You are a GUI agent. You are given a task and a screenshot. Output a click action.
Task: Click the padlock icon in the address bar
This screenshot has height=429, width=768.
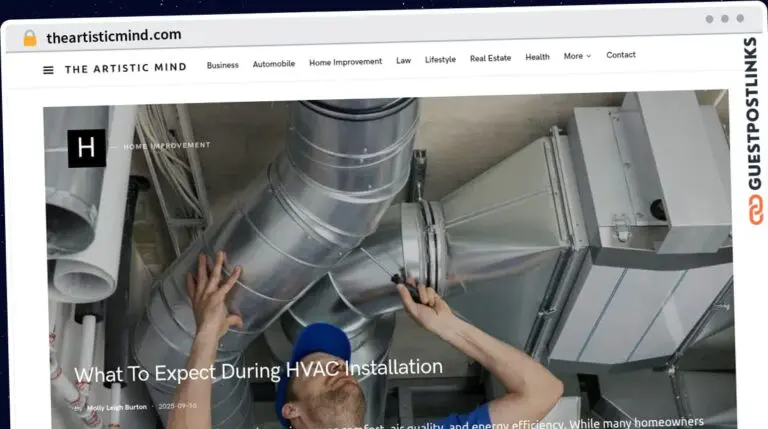pyautogui.click(x=30, y=38)
